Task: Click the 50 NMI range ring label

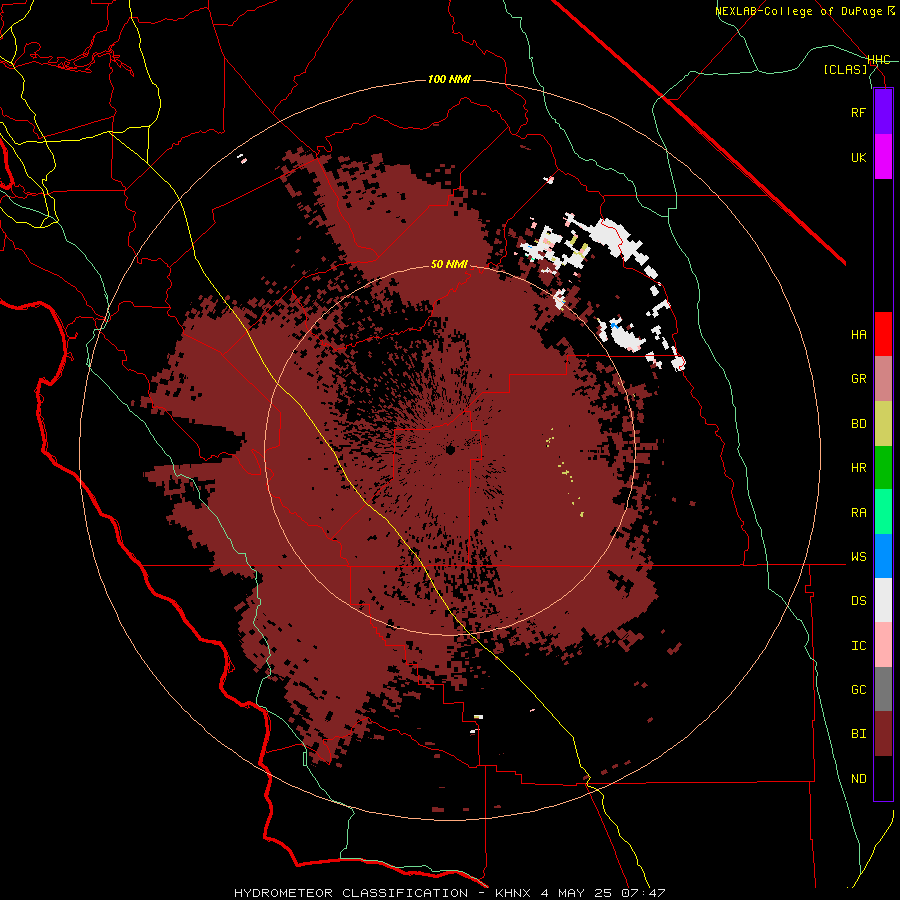Action: [x=449, y=265]
